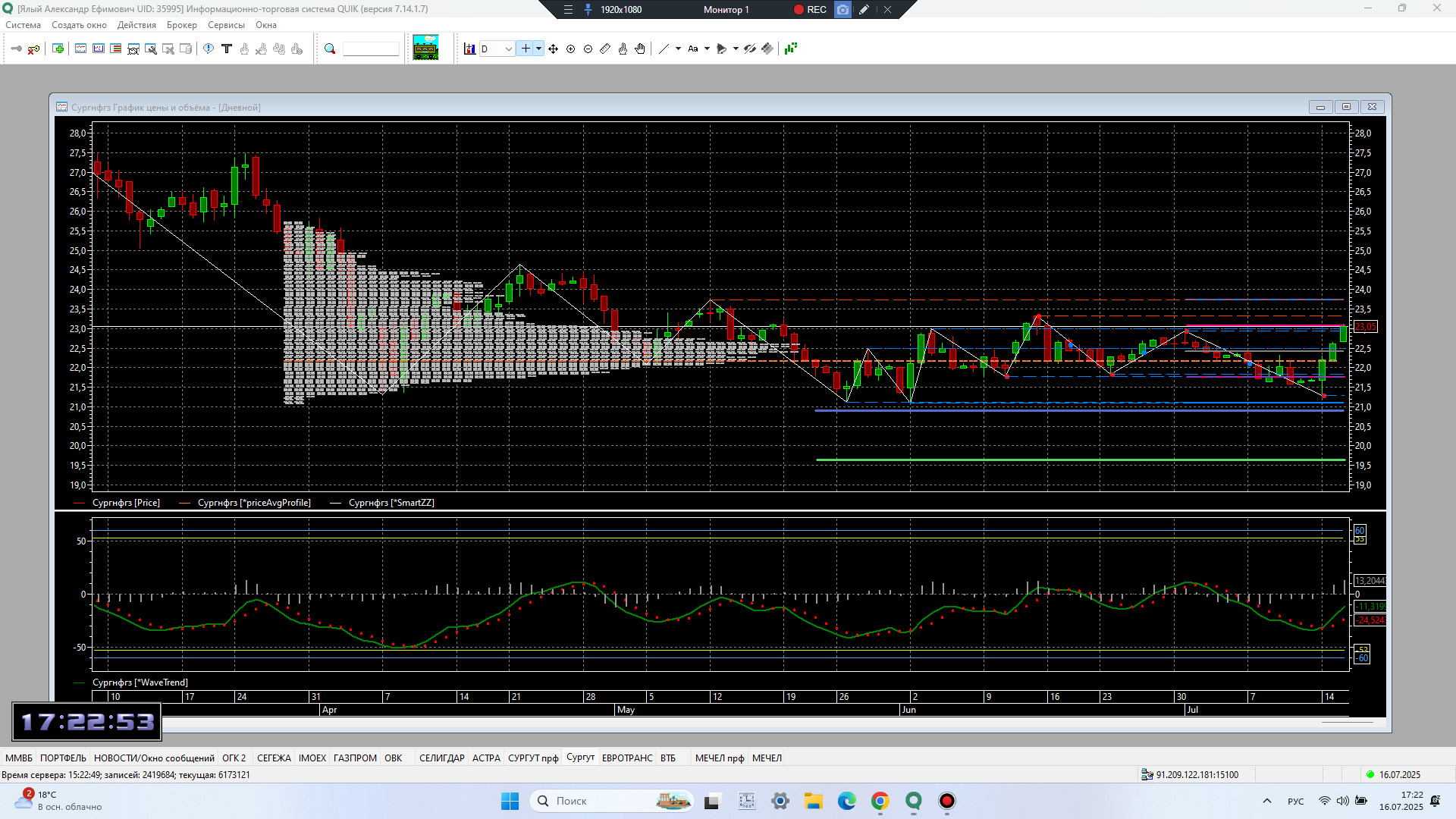Click the zoom out chart tool
The height and width of the screenshot is (819, 1456).
click(x=588, y=49)
